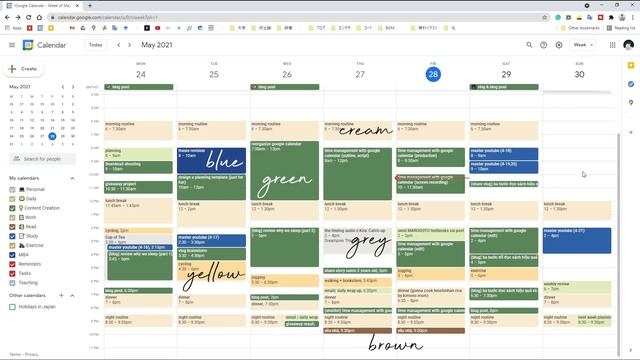The height and width of the screenshot is (360, 640).
Task: Select Monday 24 day header
Action: [141, 74]
